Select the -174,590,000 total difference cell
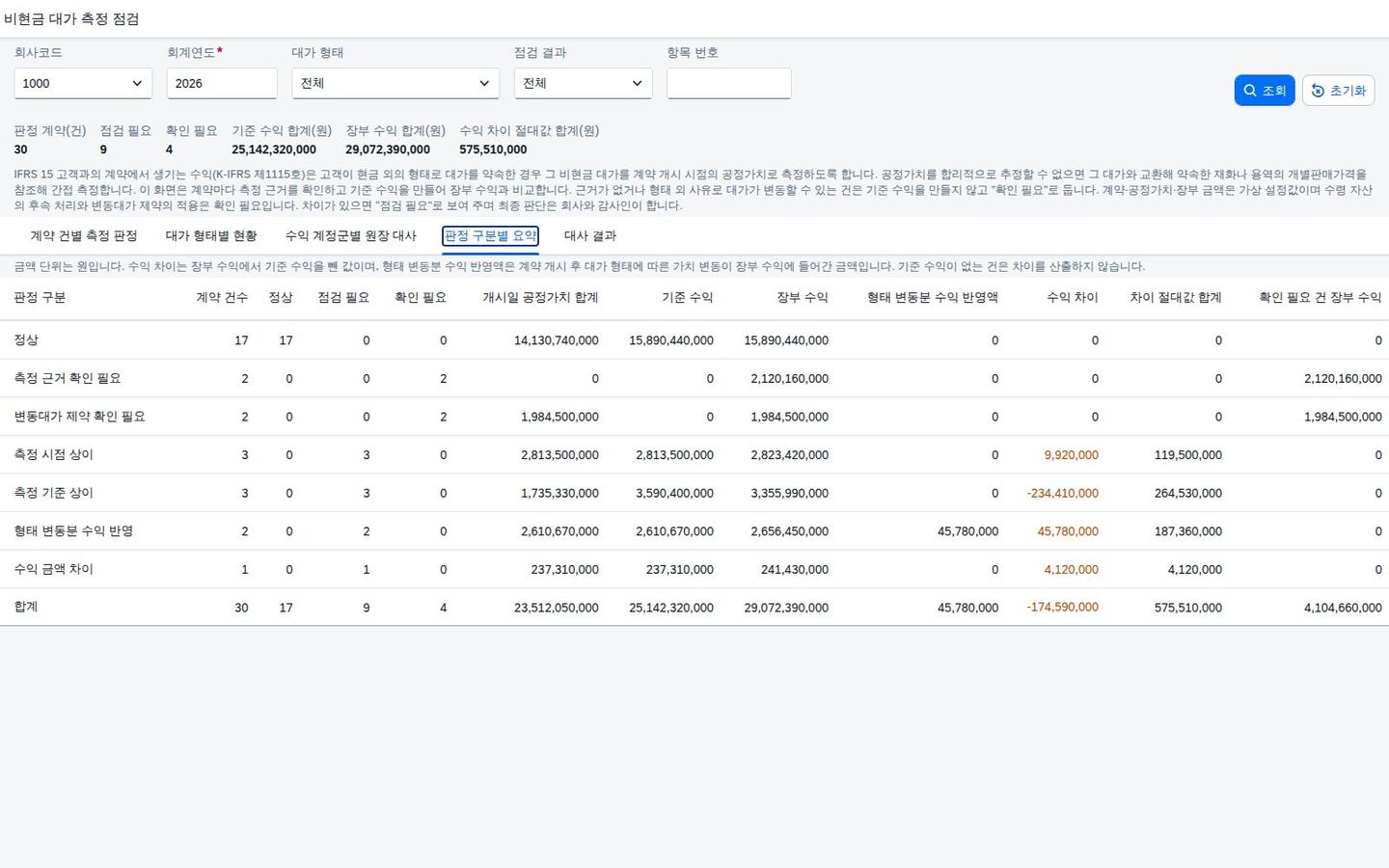 (x=1063, y=608)
